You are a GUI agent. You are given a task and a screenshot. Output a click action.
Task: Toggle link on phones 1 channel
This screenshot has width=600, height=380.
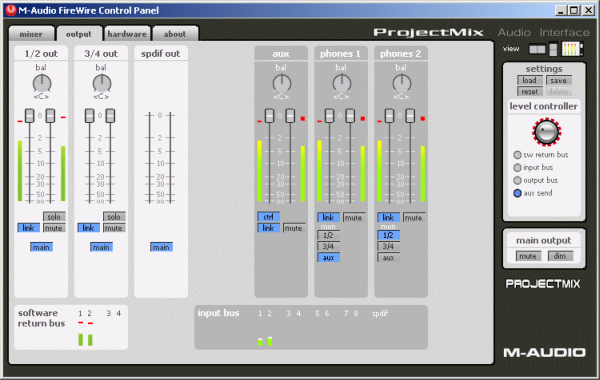pos(328,217)
